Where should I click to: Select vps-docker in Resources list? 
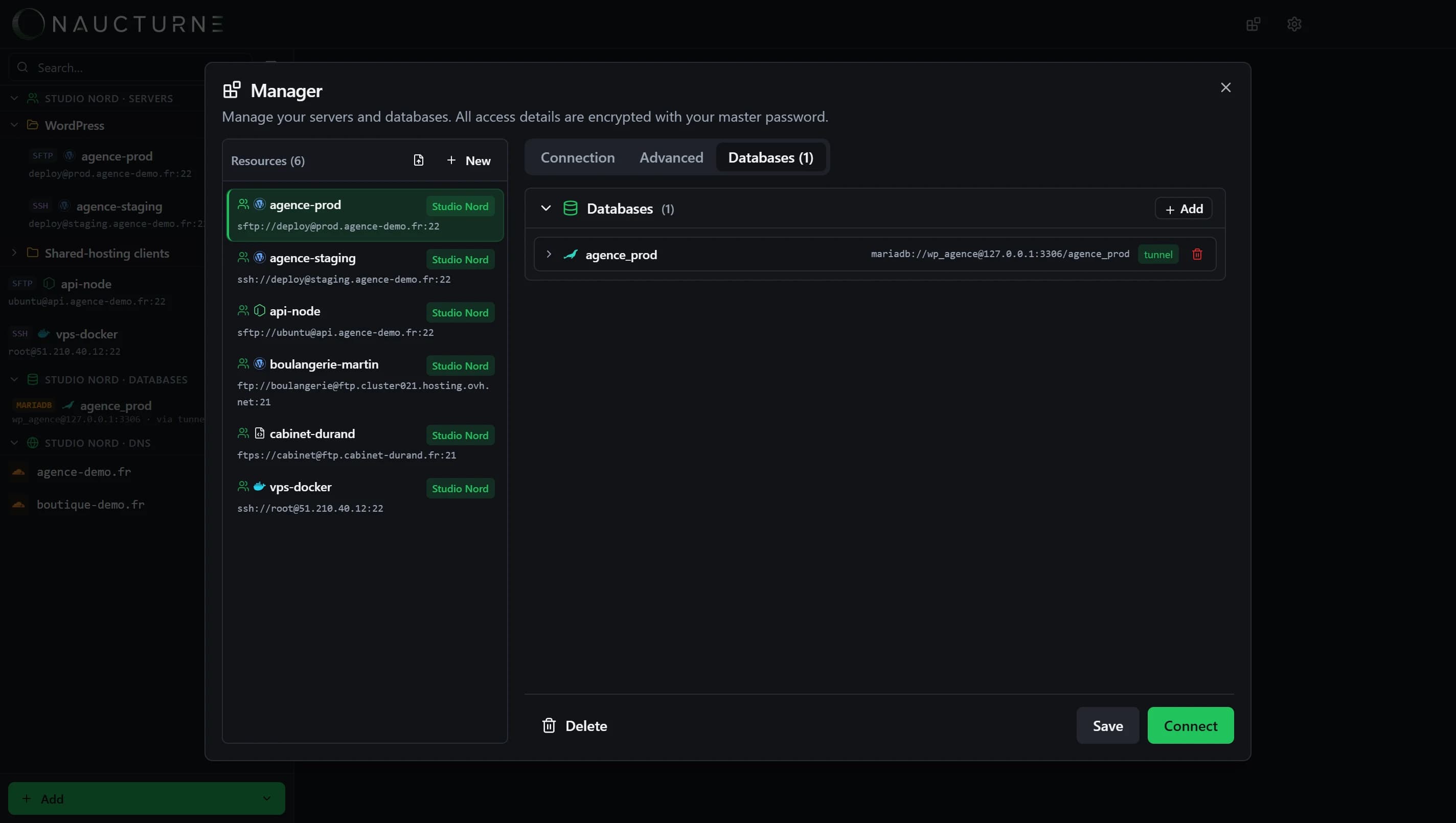pyautogui.click(x=365, y=497)
